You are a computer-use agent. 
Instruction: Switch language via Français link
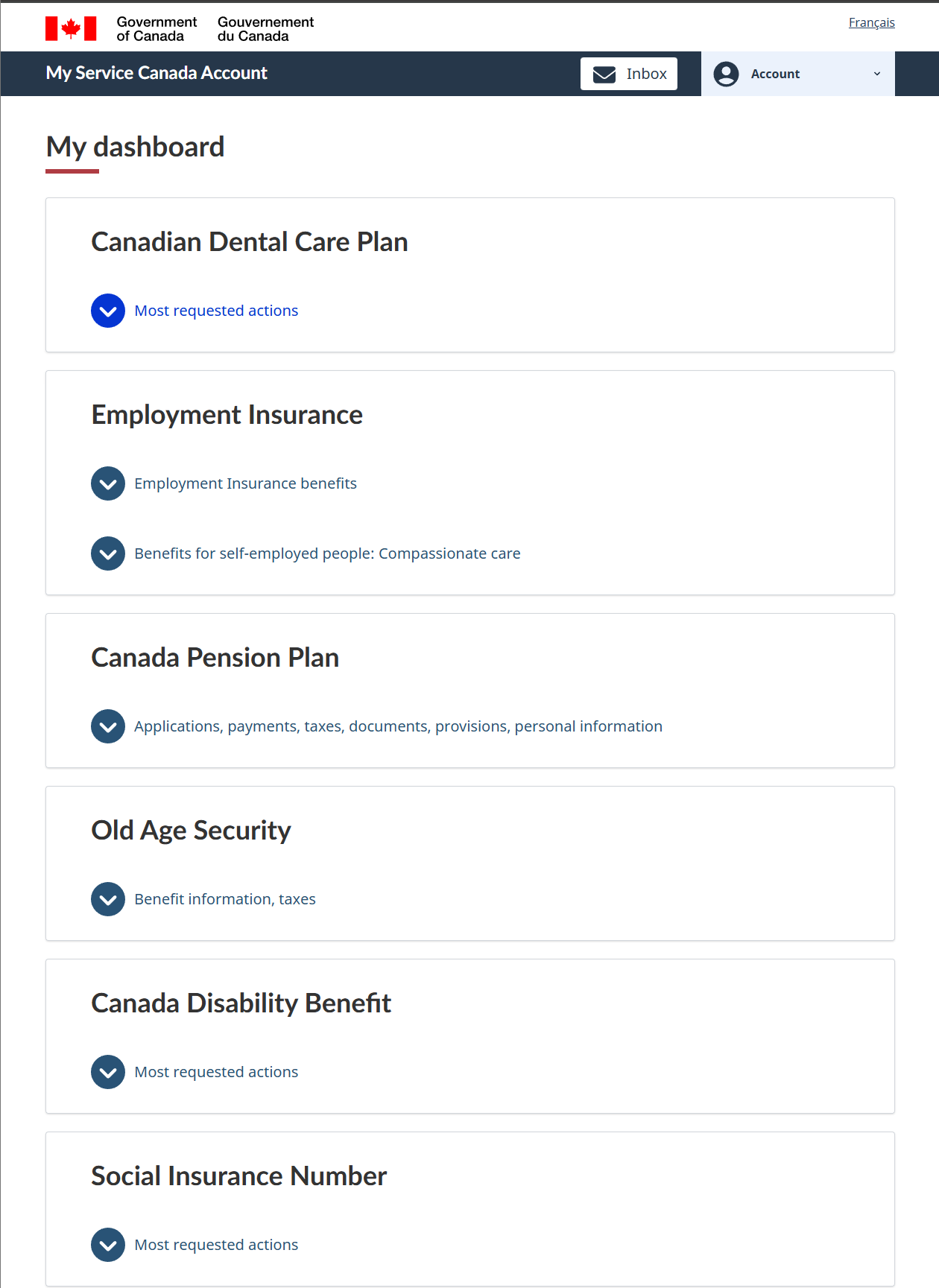click(871, 22)
